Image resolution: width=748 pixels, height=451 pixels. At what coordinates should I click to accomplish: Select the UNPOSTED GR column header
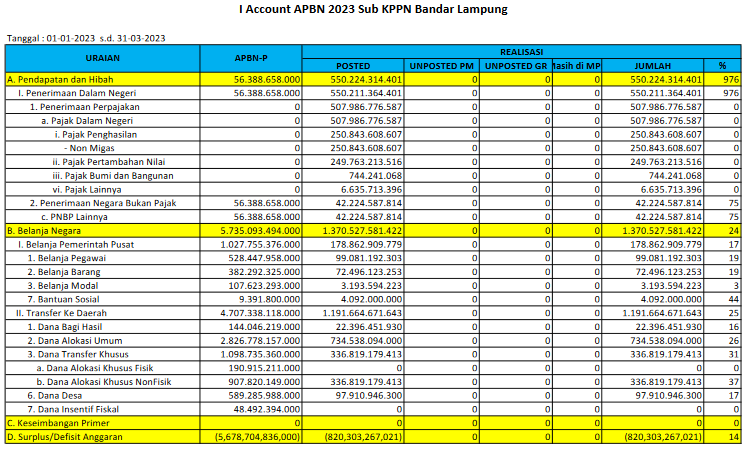516,66
